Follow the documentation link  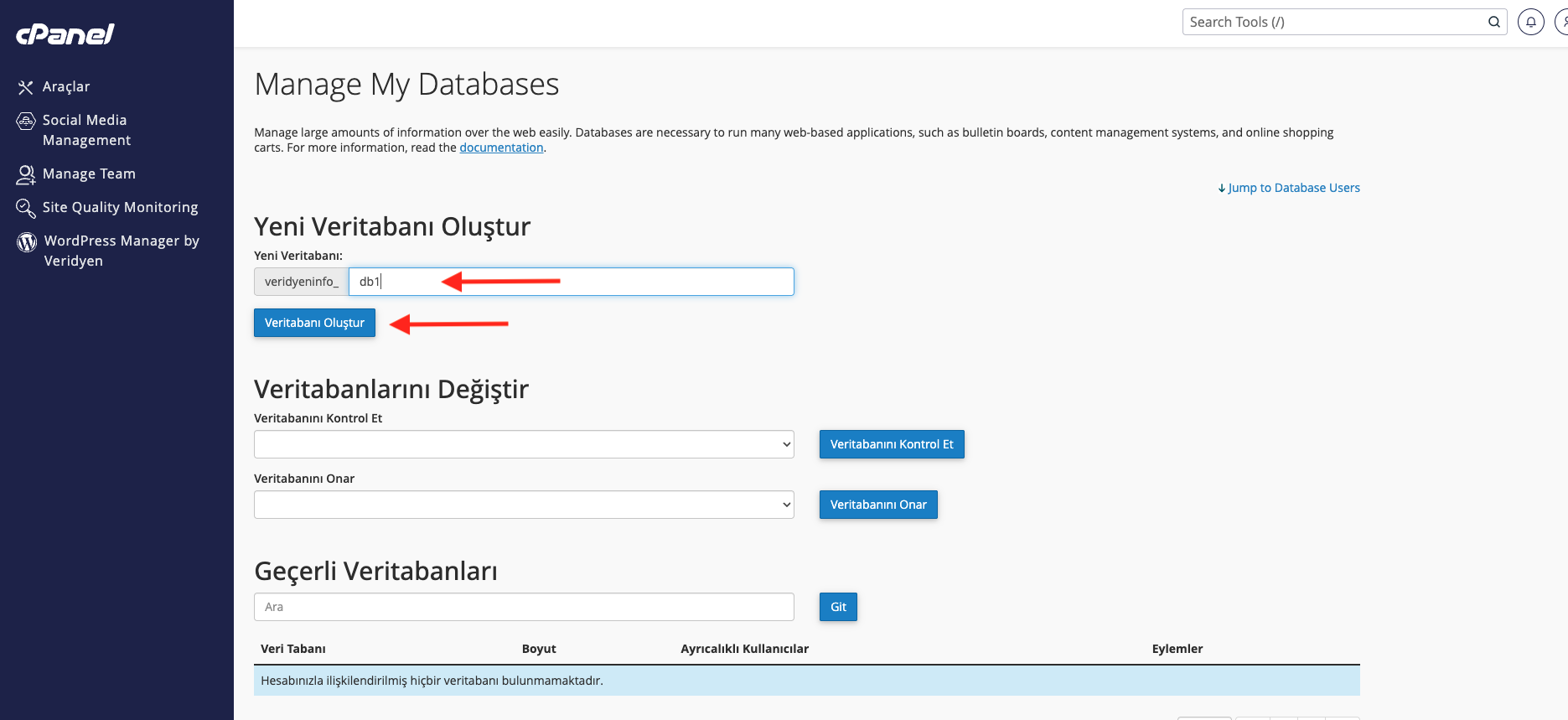tap(501, 148)
